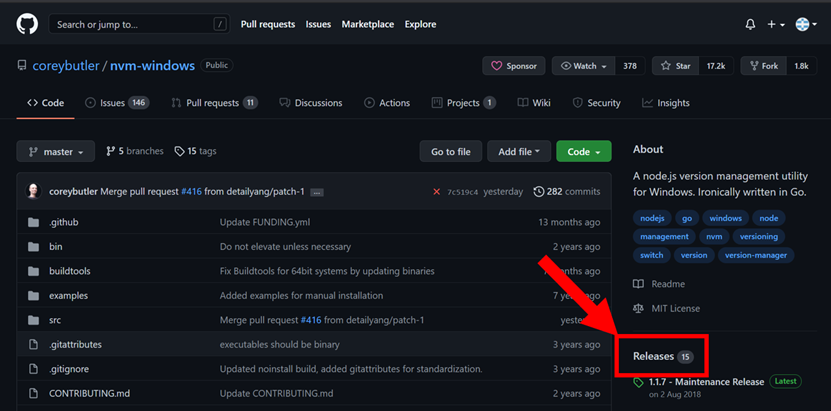Go to Marketplace in the header
The height and width of the screenshot is (411, 831).
pos(368,24)
